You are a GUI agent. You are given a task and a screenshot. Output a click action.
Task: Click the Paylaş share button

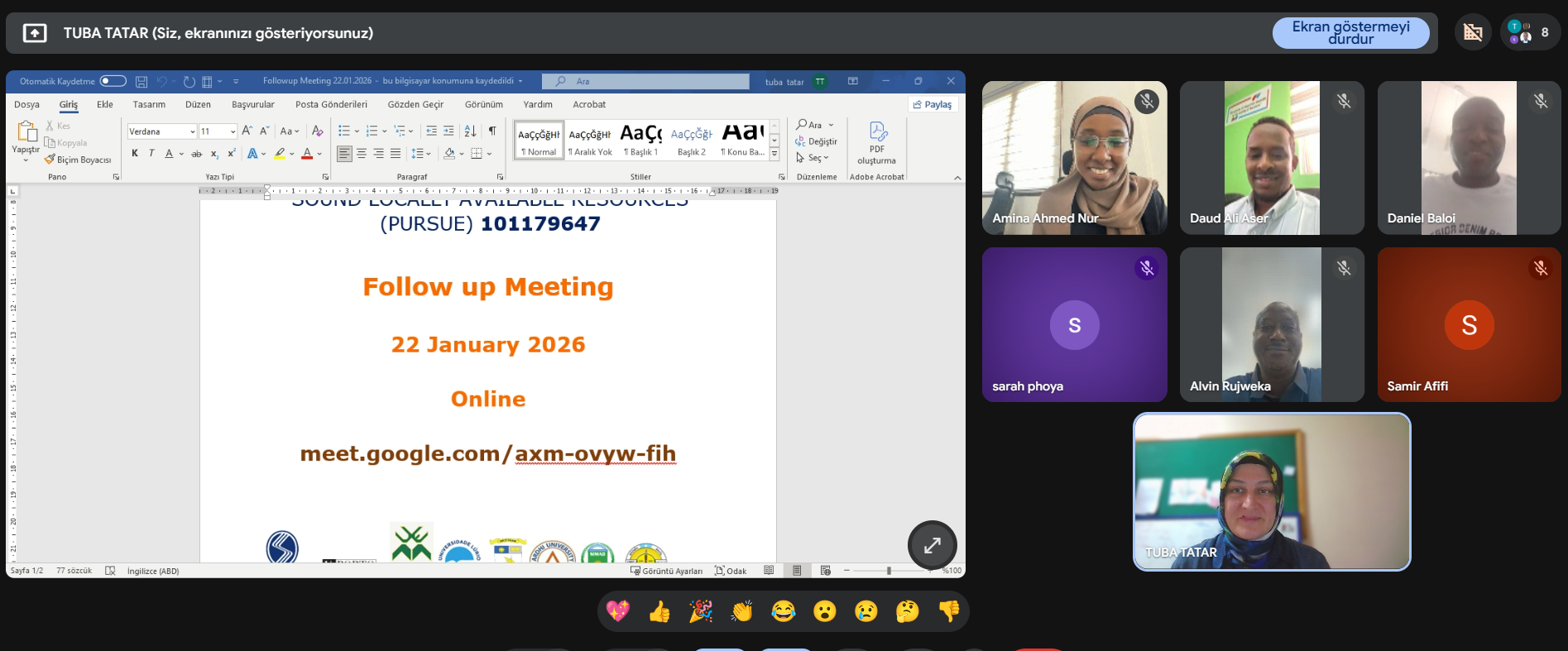tap(933, 104)
